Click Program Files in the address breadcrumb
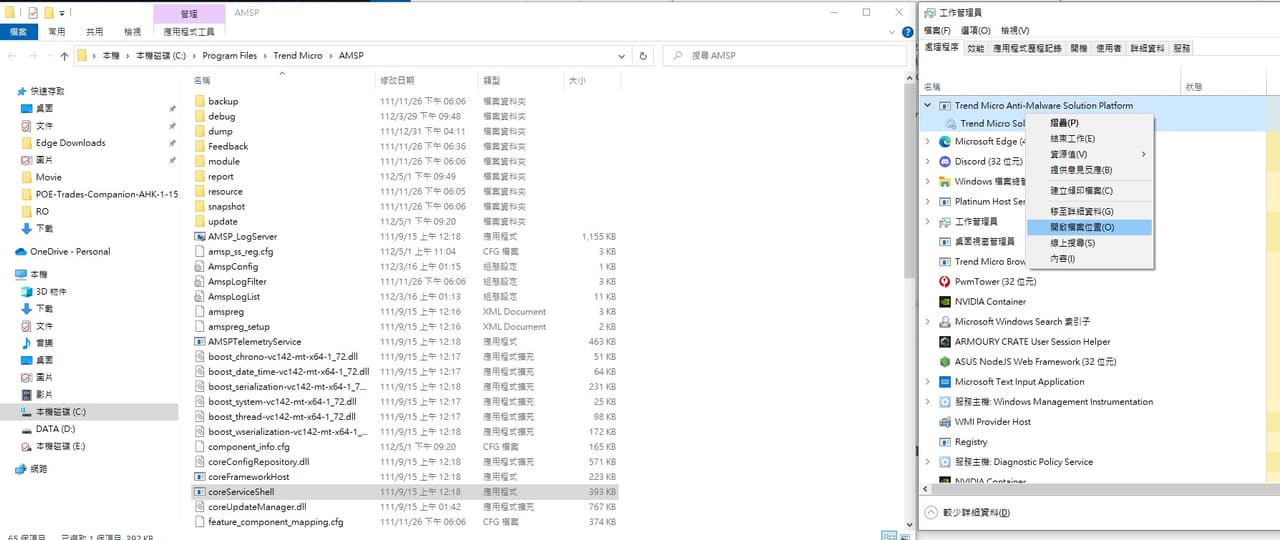 (x=230, y=56)
